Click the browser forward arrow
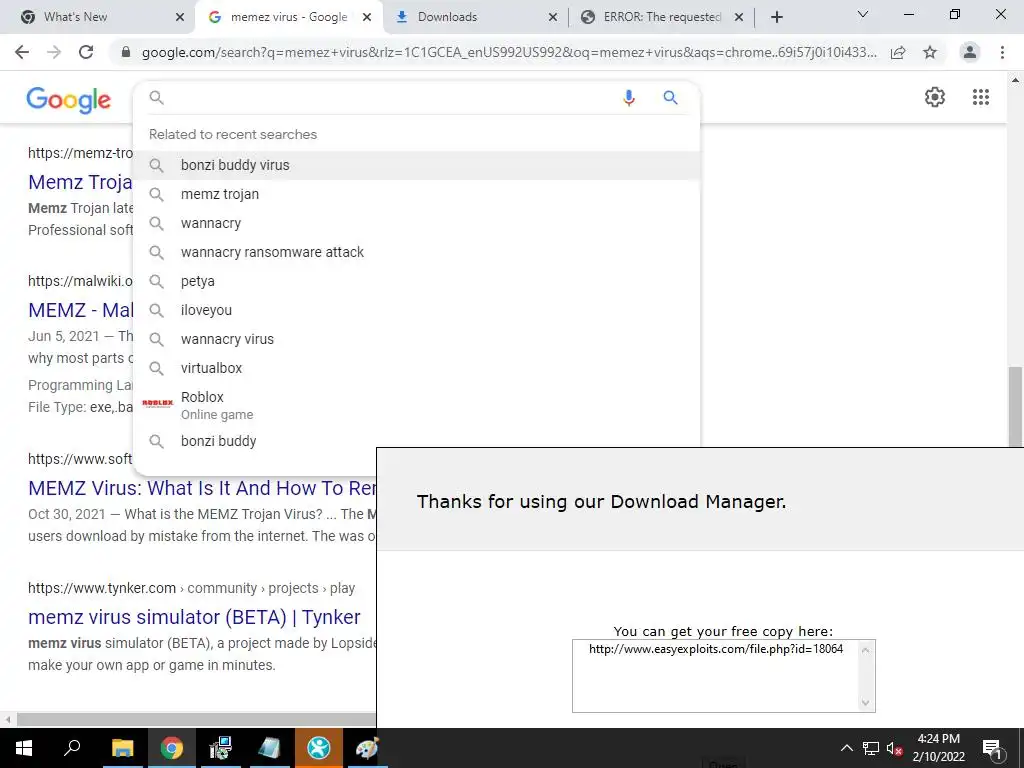 pos(54,52)
